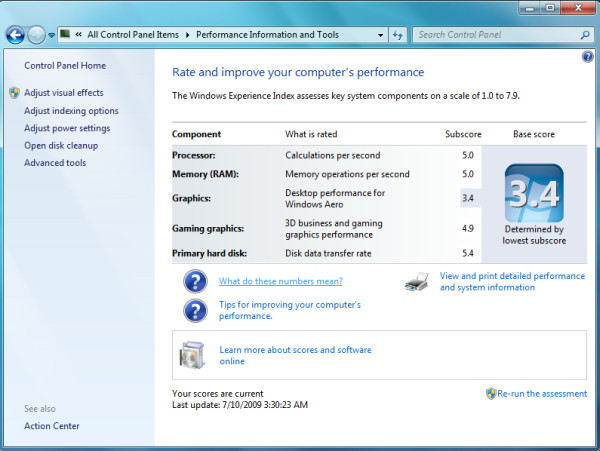The image size is (600, 451).
Task: Click the double chevron in address bar
Action: pos(78,34)
